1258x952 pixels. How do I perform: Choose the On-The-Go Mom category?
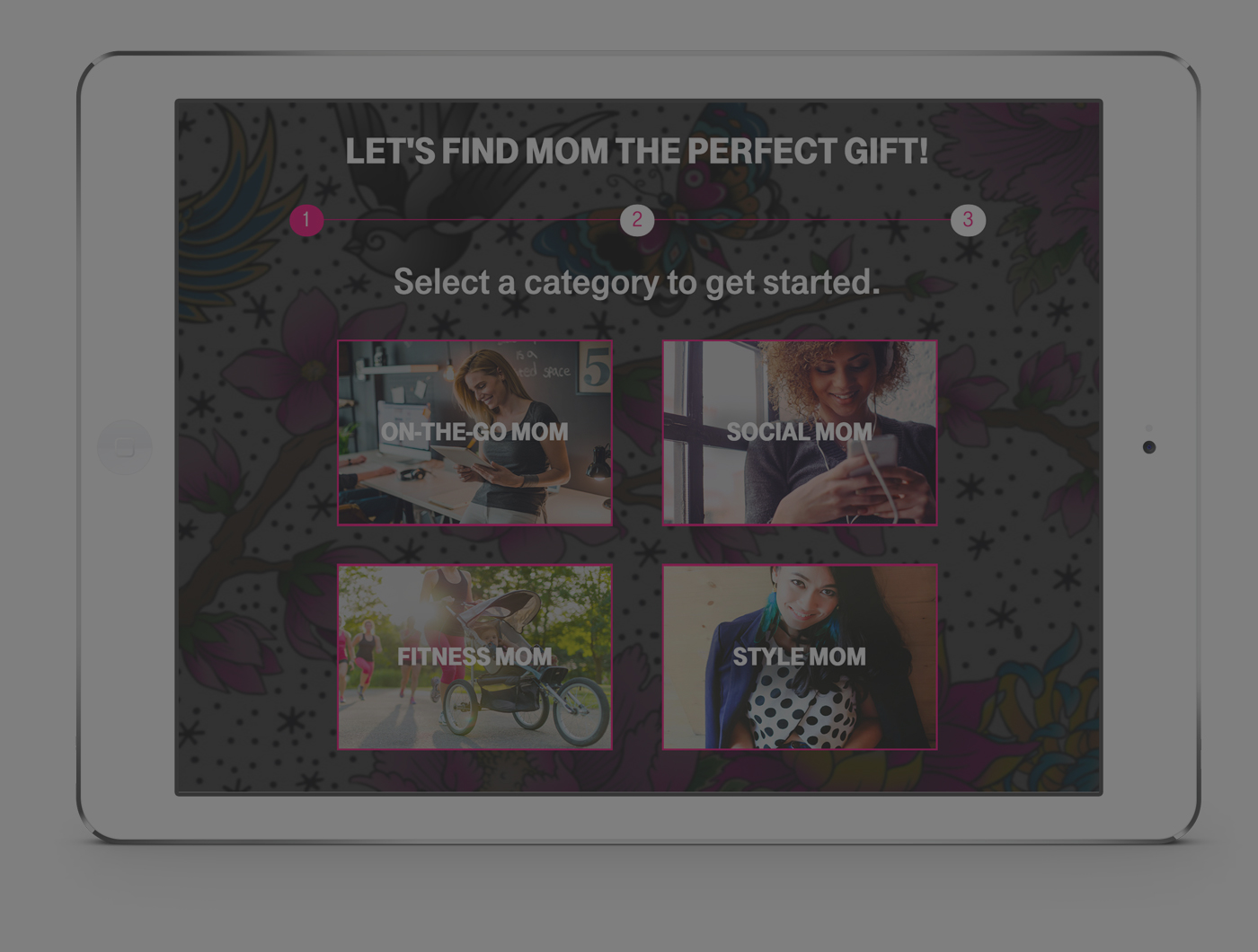[x=474, y=432]
